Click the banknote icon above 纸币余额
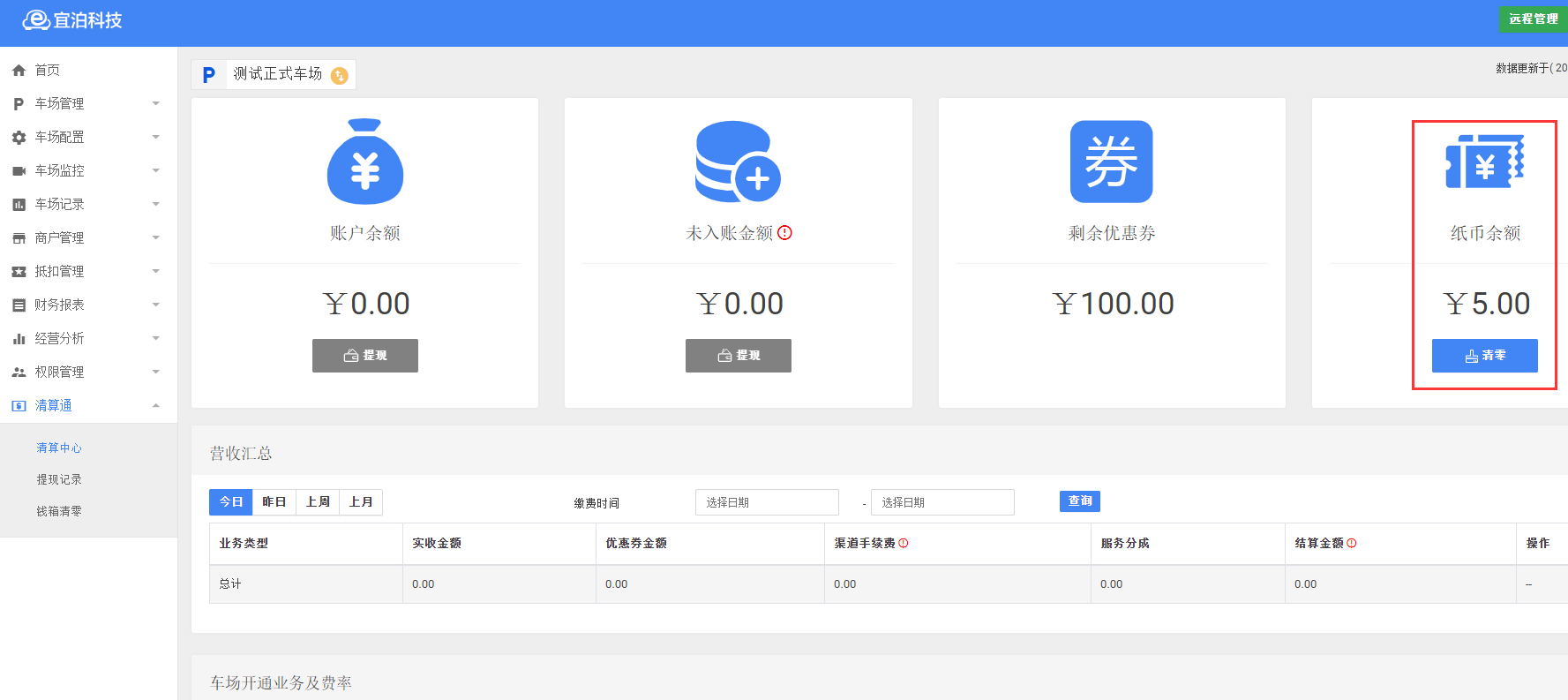This screenshot has width=1568, height=700. [x=1485, y=162]
